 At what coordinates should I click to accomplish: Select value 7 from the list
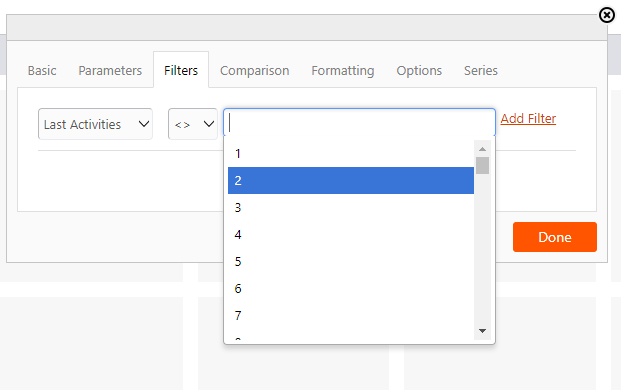point(351,315)
